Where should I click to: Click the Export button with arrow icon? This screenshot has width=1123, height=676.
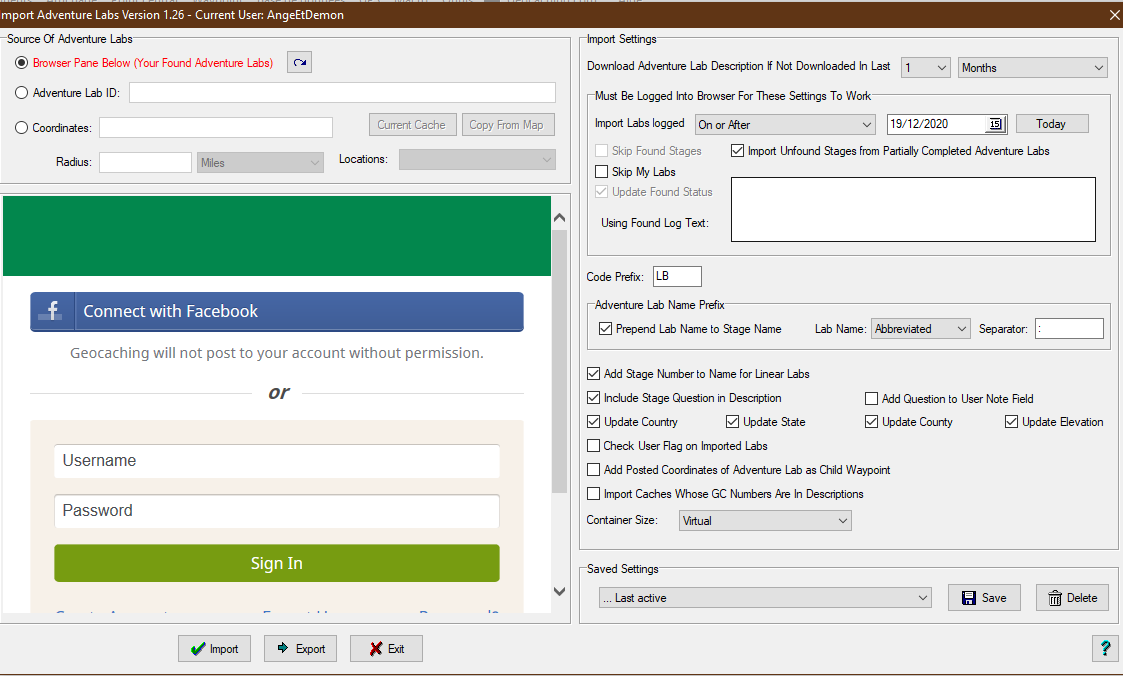pyautogui.click(x=300, y=649)
